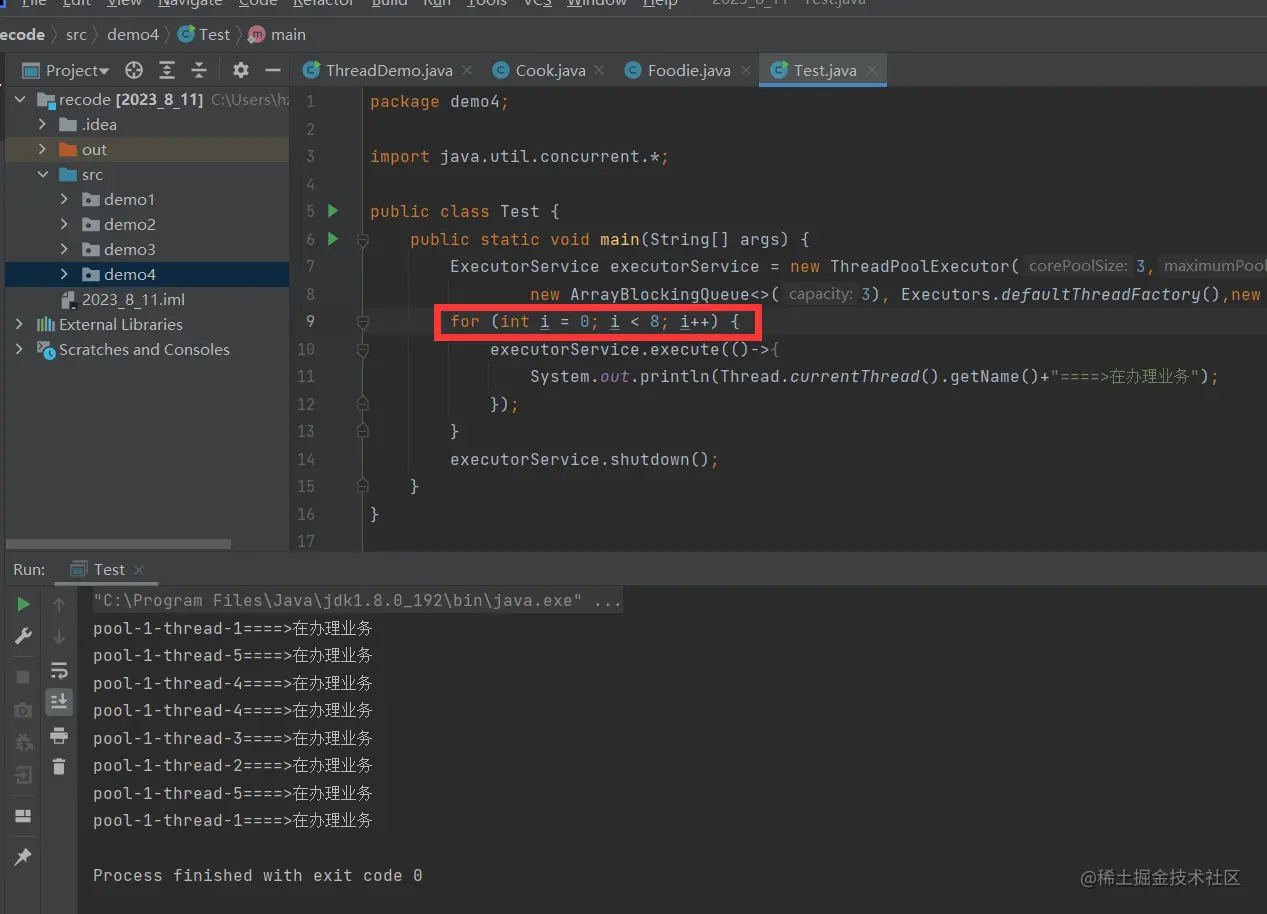Select the demo4 package in the tree

pos(147,275)
